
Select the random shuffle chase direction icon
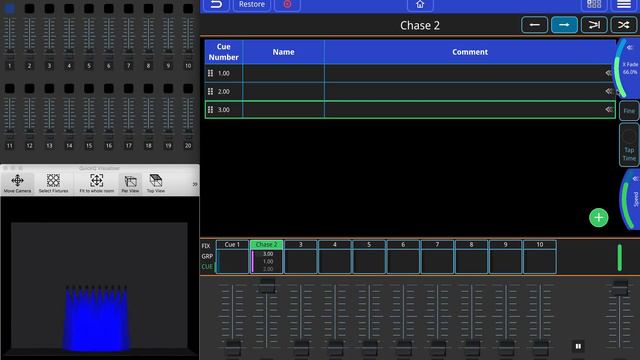[x=623, y=25]
